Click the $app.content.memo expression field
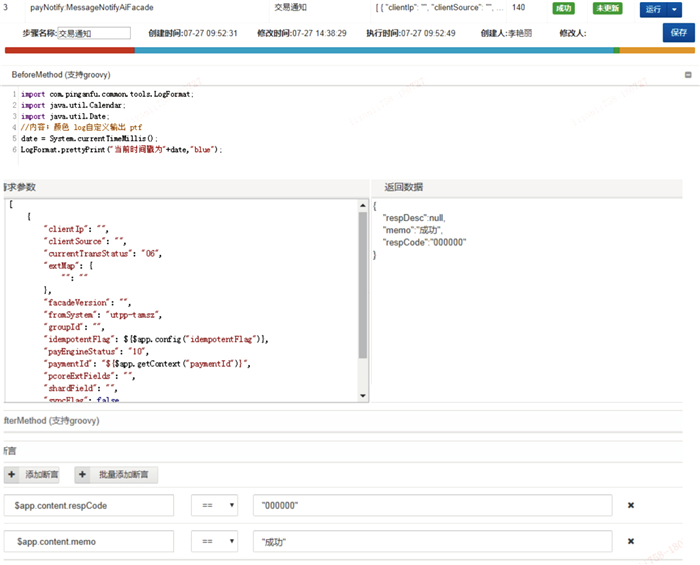700x565 pixels. point(88,541)
